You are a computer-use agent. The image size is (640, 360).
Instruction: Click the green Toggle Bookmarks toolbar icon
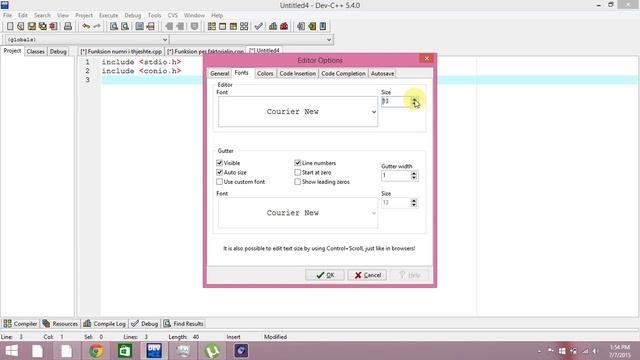point(312,27)
